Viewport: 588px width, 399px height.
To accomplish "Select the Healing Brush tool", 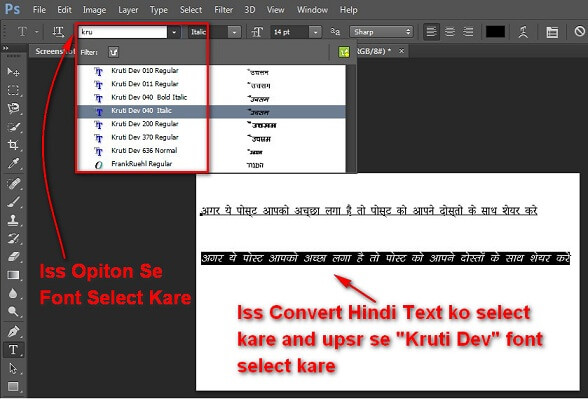I will [x=13, y=183].
